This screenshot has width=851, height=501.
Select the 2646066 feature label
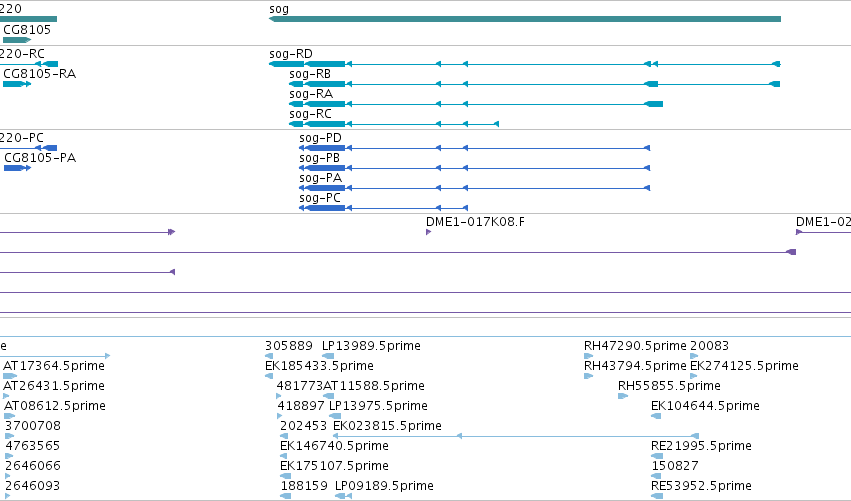[33, 466]
